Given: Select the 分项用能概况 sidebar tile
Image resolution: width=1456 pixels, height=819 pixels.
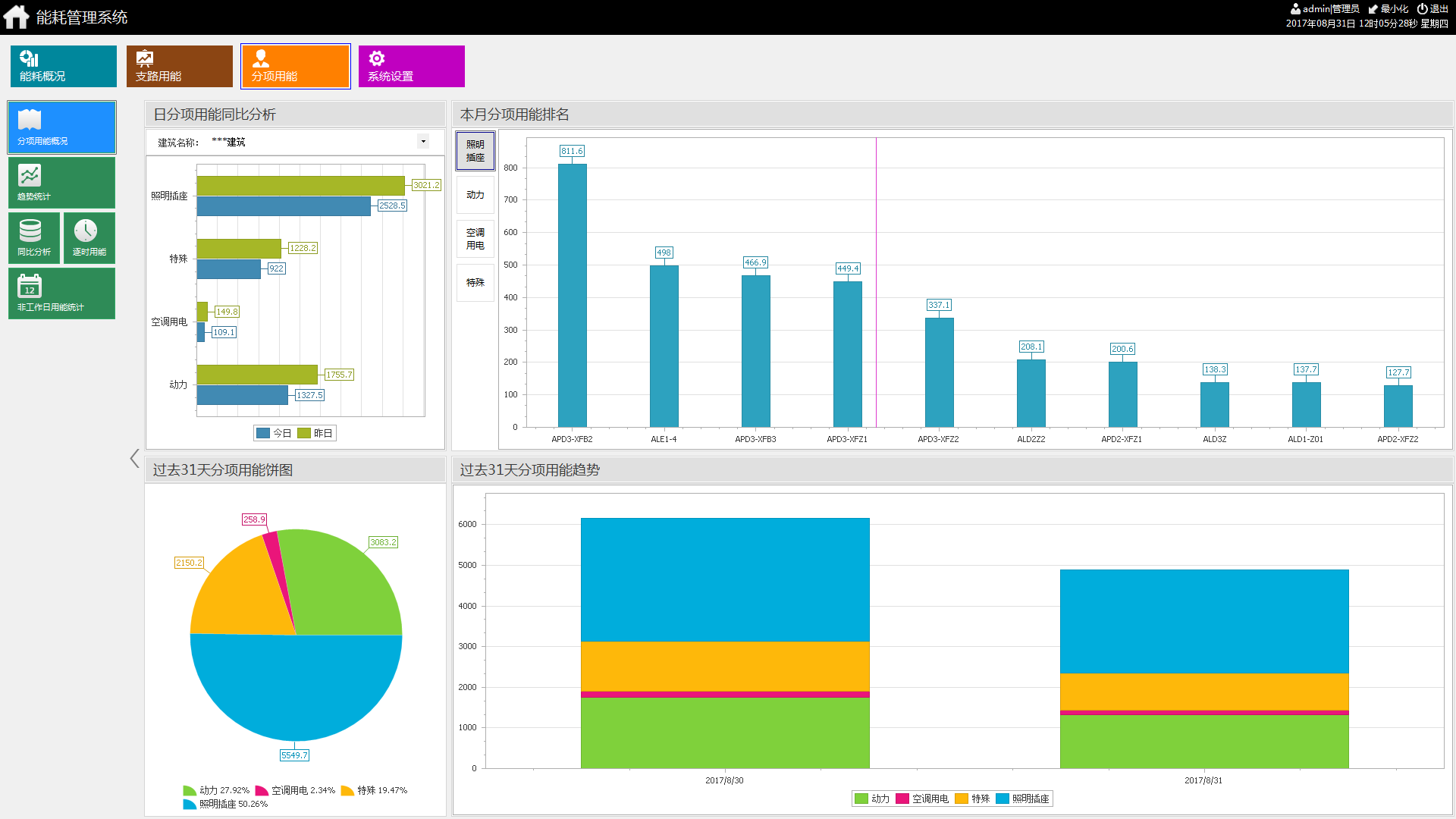Looking at the screenshot, I should click(x=61, y=127).
